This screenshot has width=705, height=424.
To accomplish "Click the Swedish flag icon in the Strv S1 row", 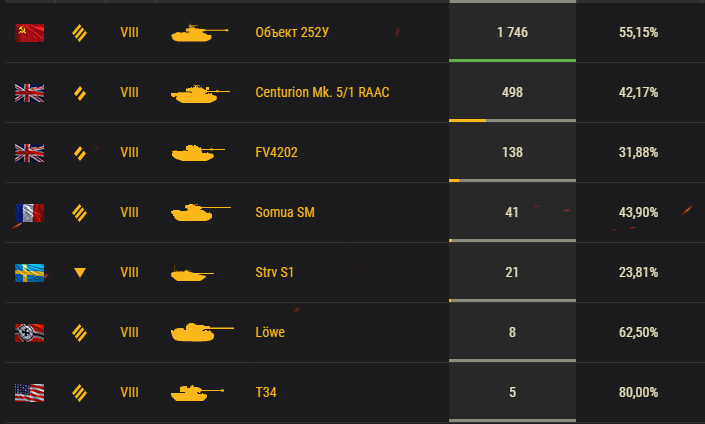I will [x=30, y=273].
